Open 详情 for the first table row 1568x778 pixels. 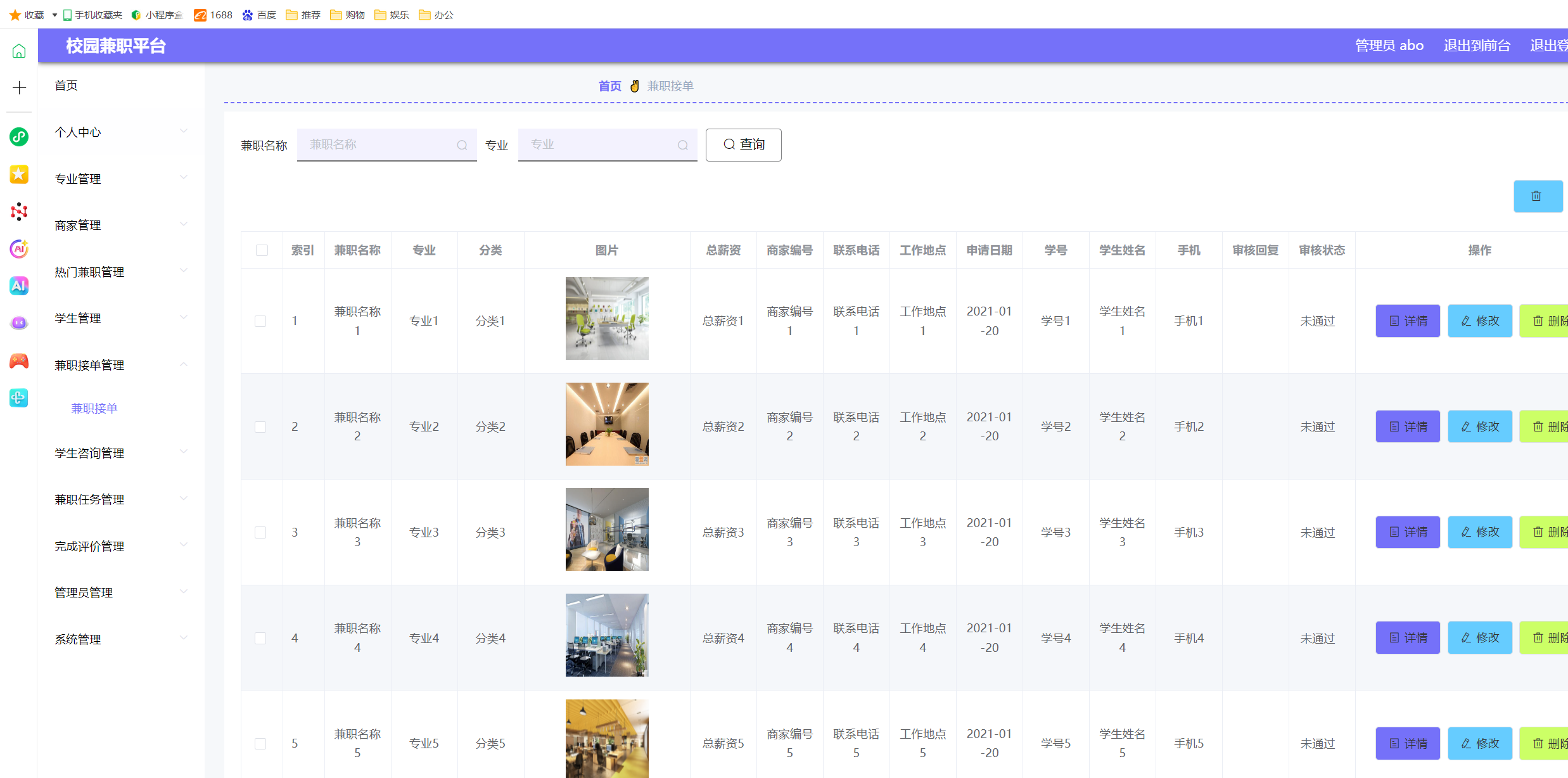point(1408,321)
